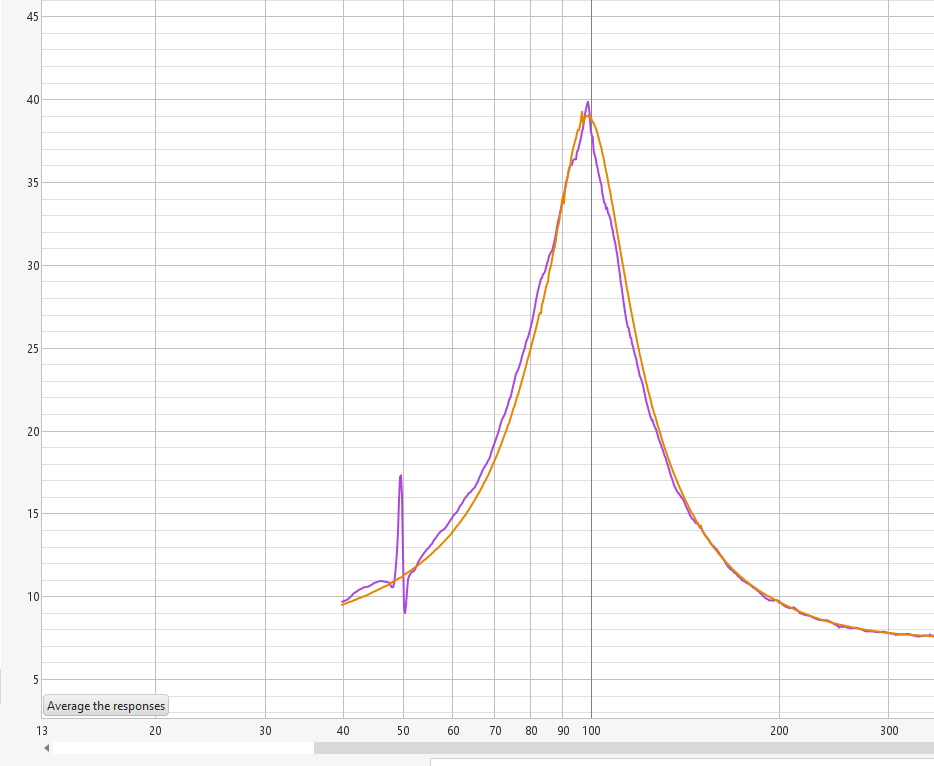The image size is (934, 766).
Task: Click the horizontal scrollbar left arrow
Action: 46,748
